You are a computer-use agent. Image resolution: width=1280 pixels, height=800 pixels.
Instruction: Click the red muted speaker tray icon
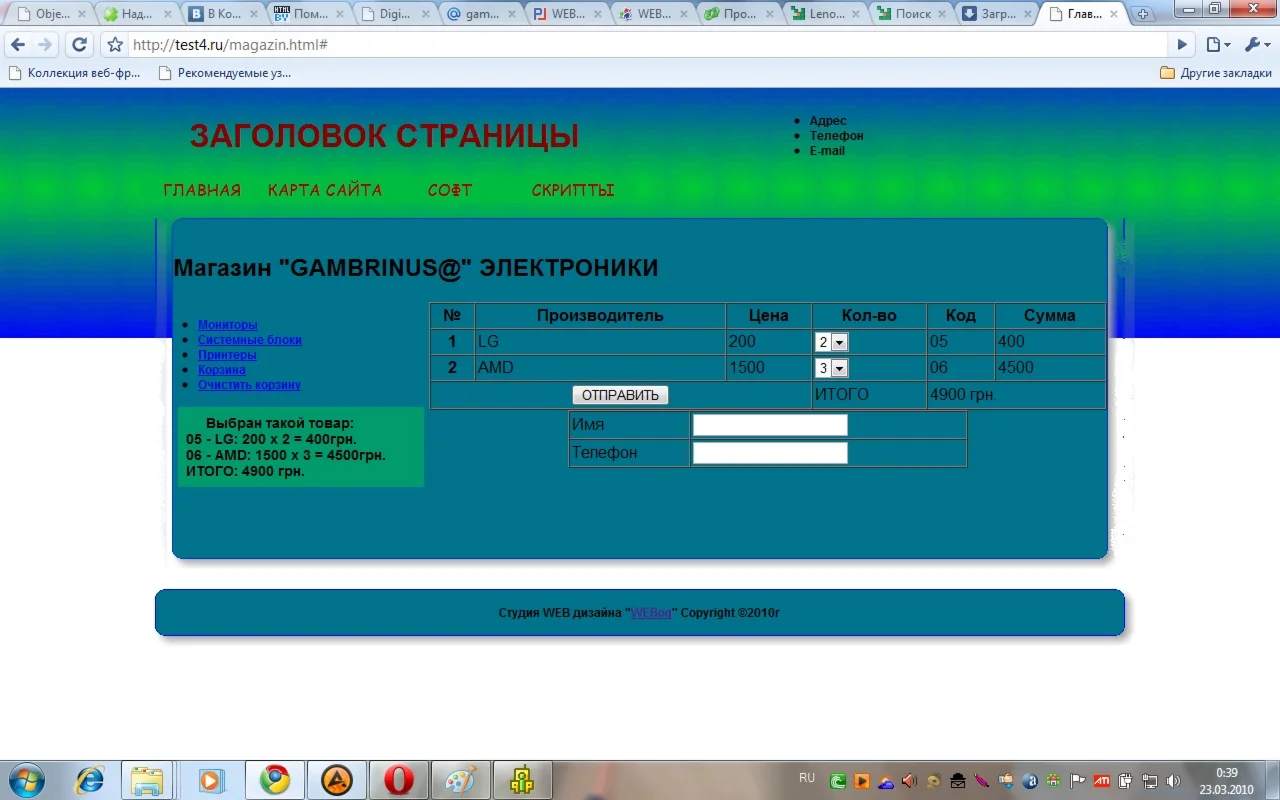[x=909, y=781]
